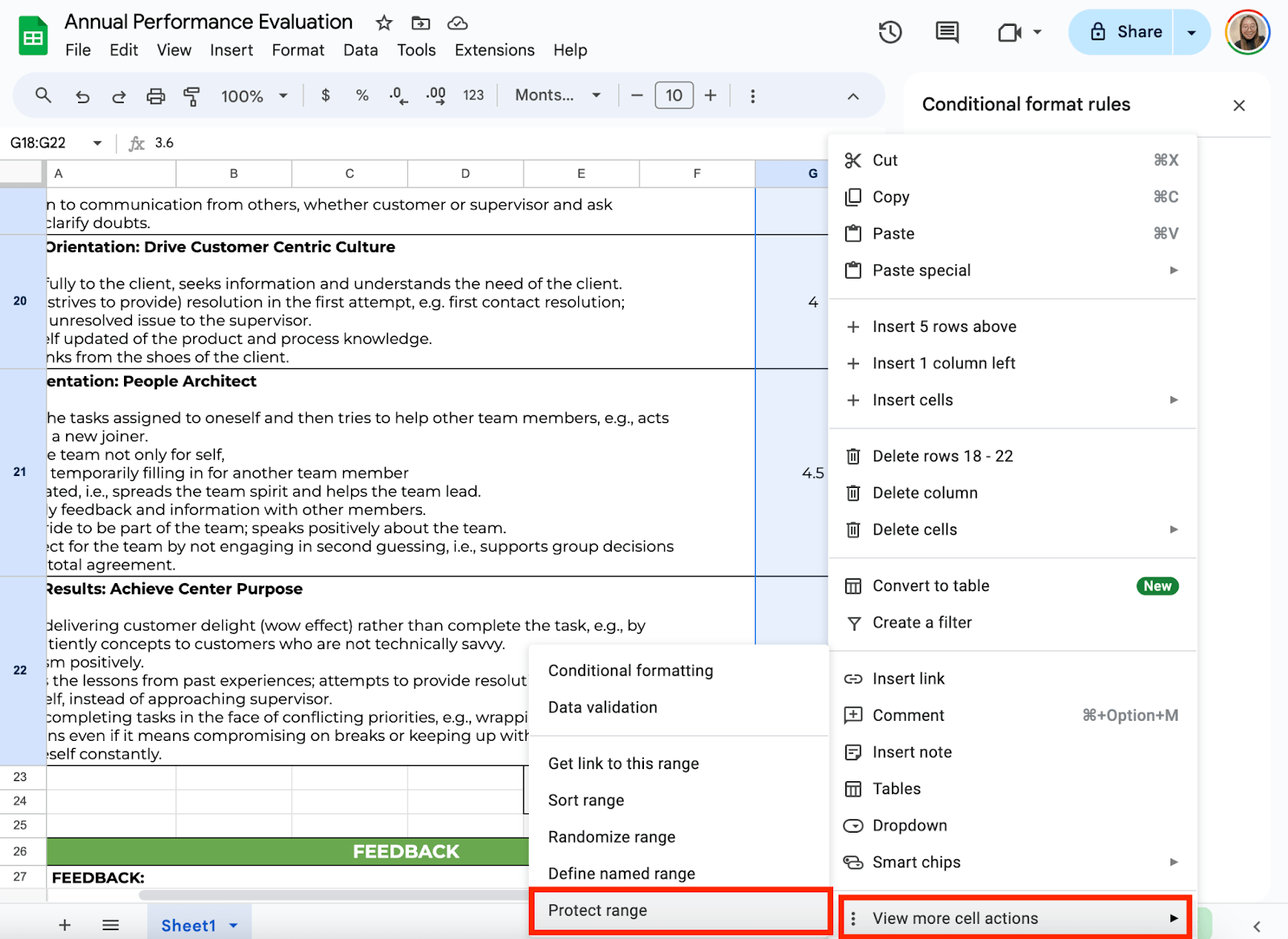Open the Data menu
1288x939 pixels.
[x=361, y=50]
